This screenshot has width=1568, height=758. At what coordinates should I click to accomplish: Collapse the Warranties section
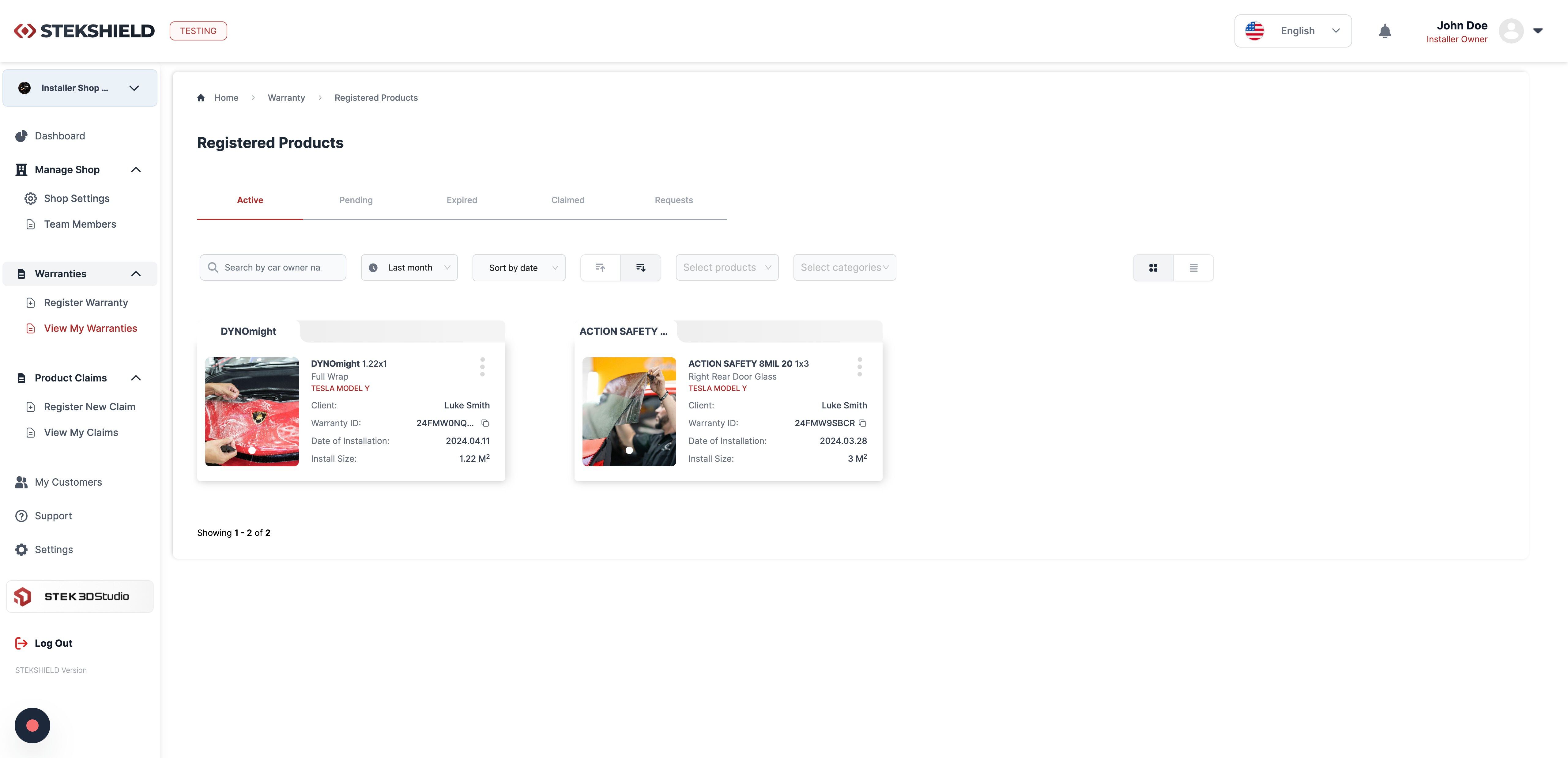click(x=136, y=274)
